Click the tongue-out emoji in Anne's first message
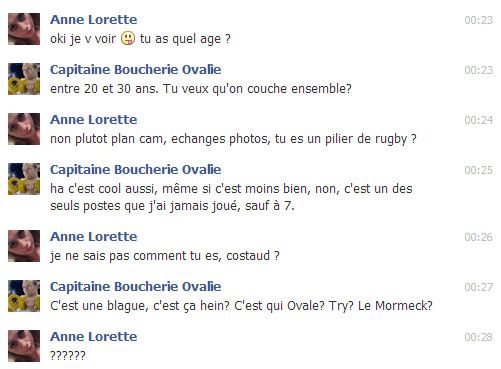 coord(128,38)
